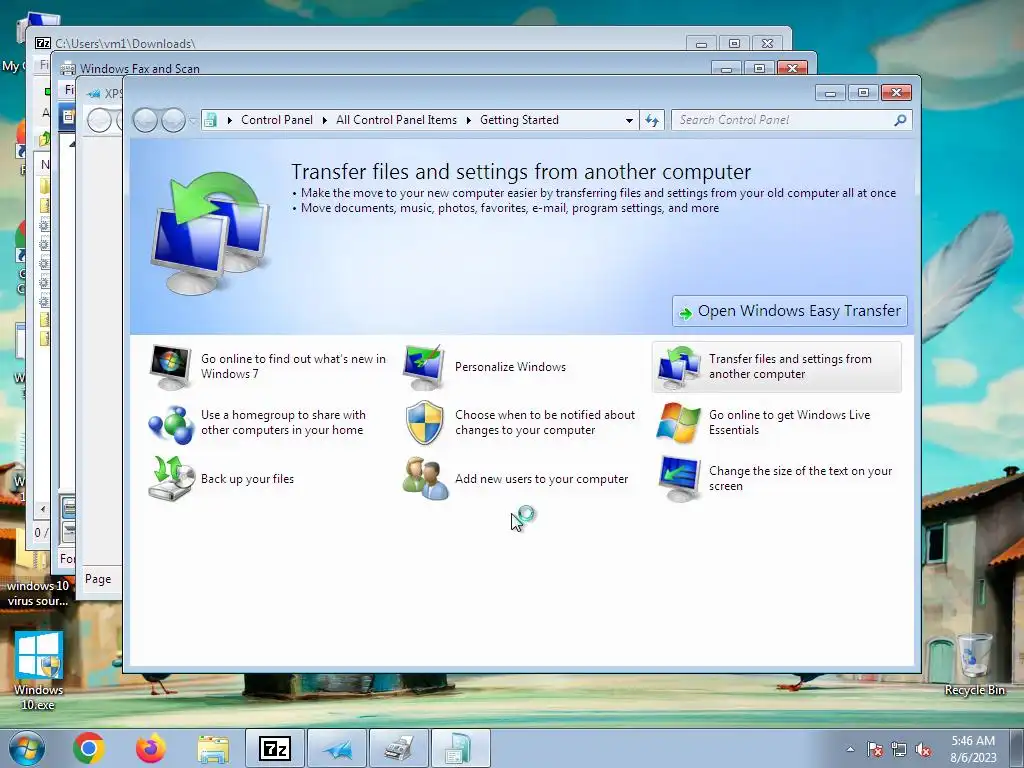The height and width of the screenshot is (768, 1024).
Task: Open the Windows Start button
Action: [x=26, y=748]
